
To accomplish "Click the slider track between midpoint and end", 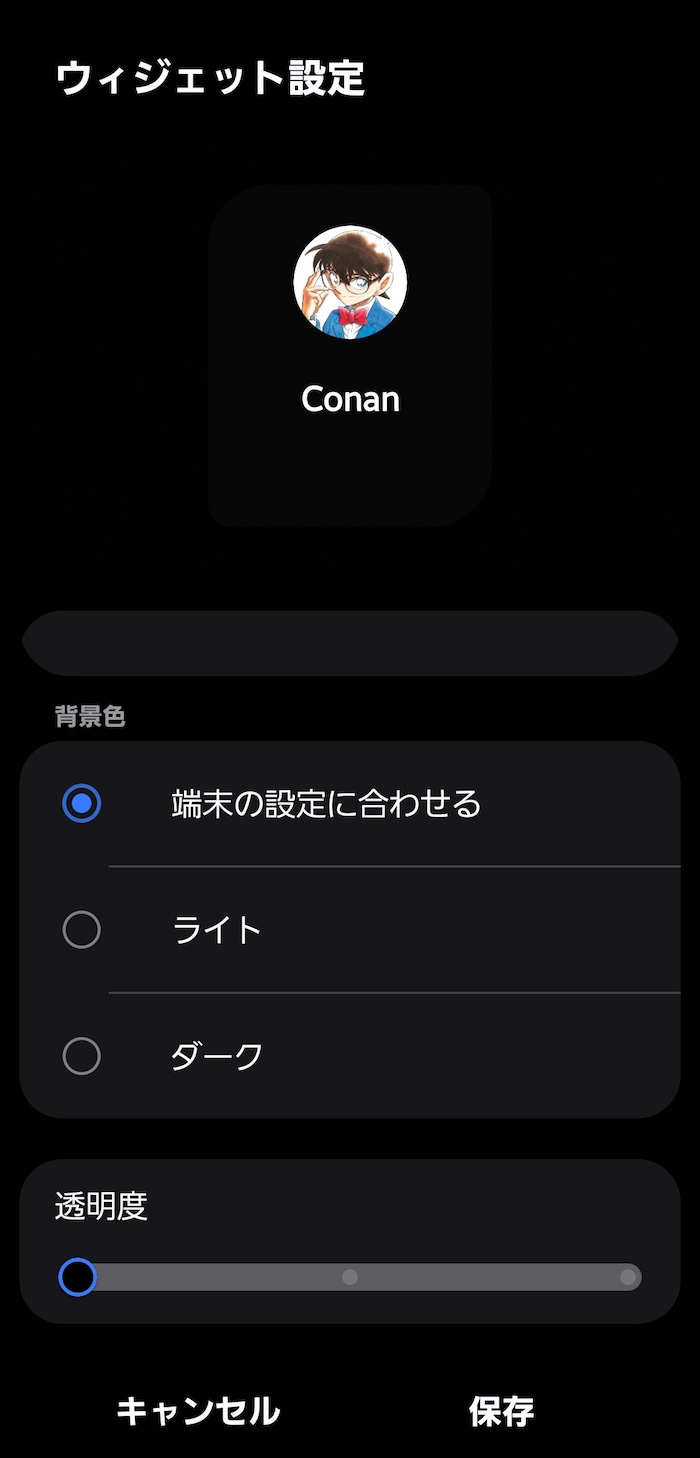I will [490, 1277].
